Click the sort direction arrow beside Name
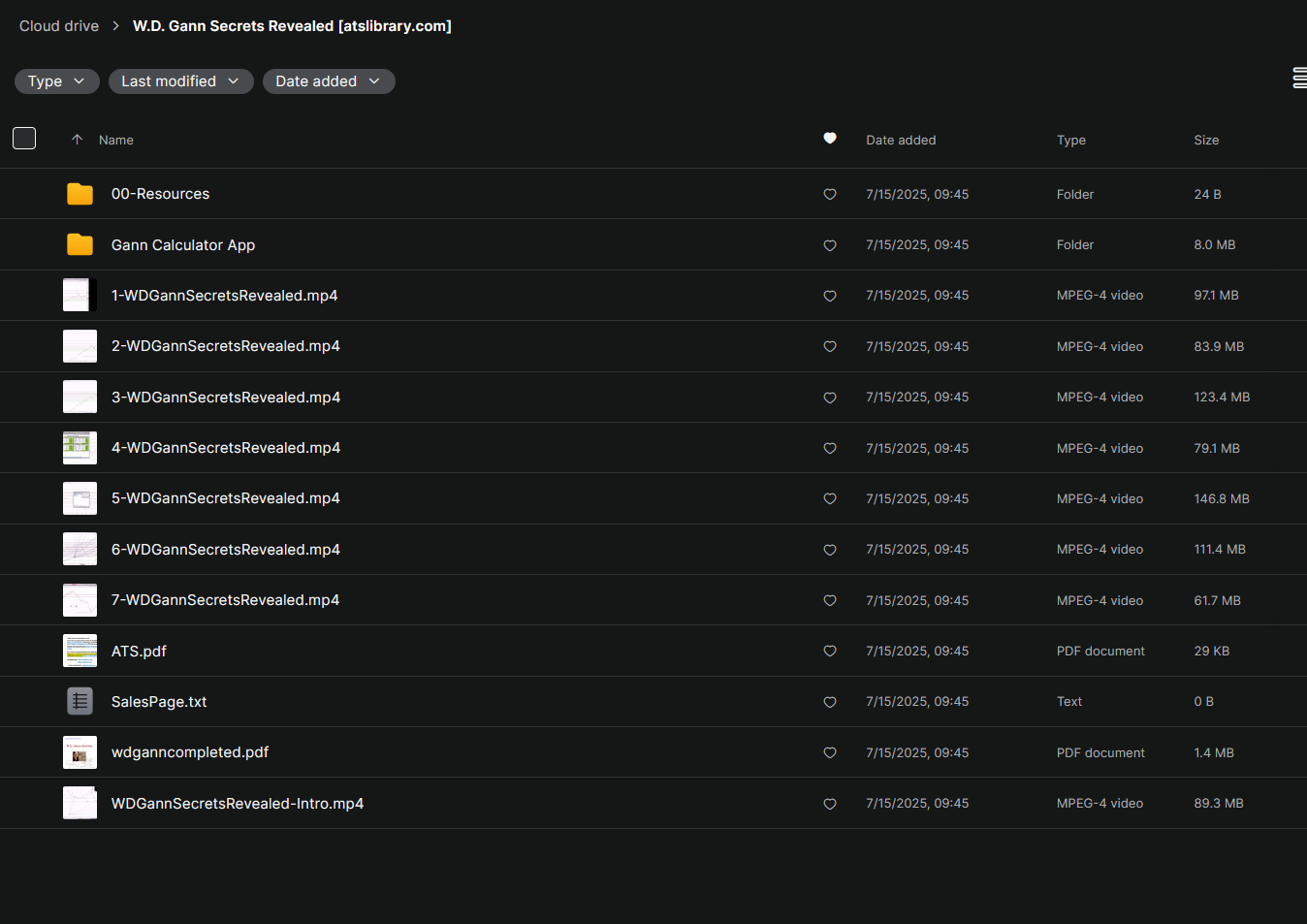The height and width of the screenshot is (924, 1307). (x=77, y=140)
